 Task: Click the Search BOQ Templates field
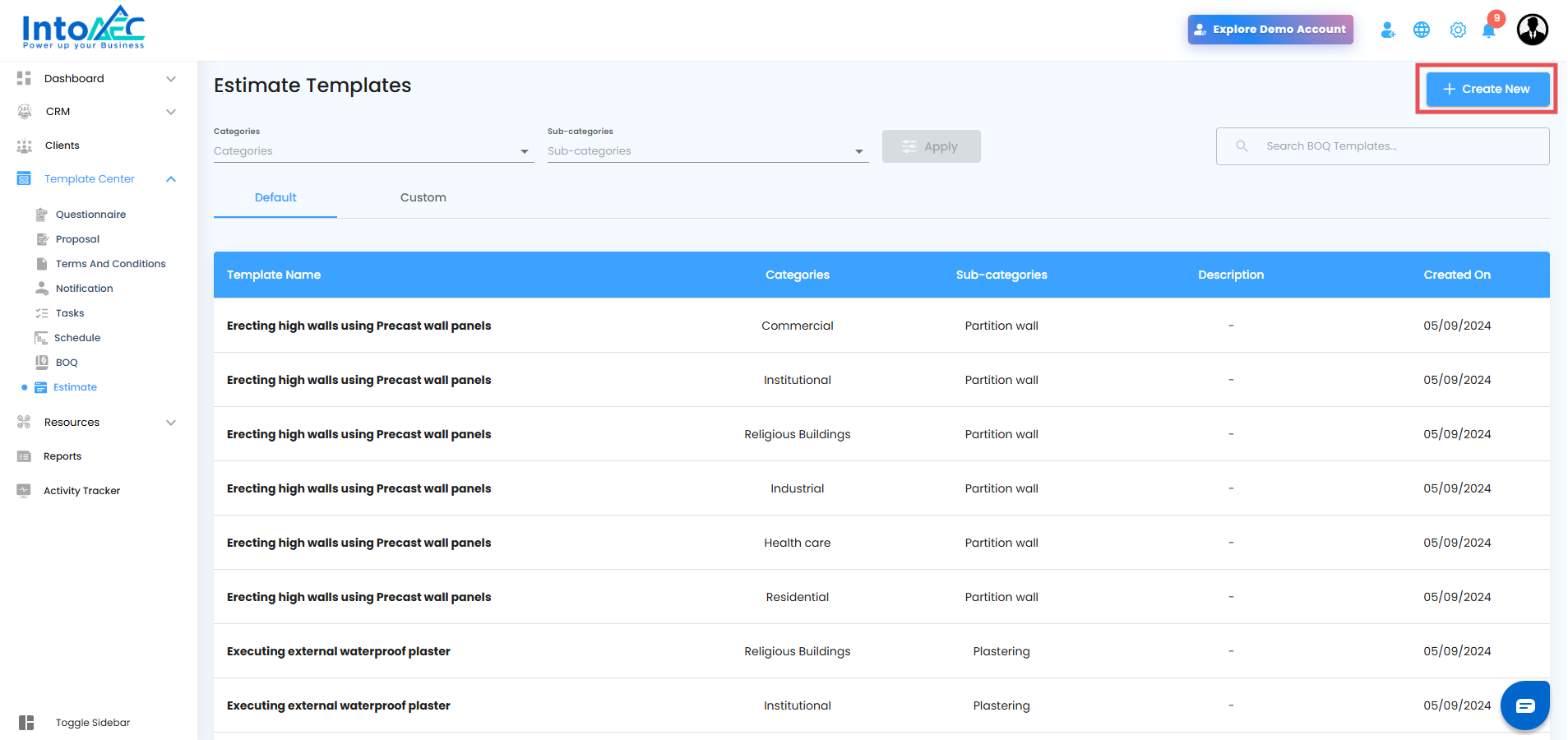(x=1383, y=146)
